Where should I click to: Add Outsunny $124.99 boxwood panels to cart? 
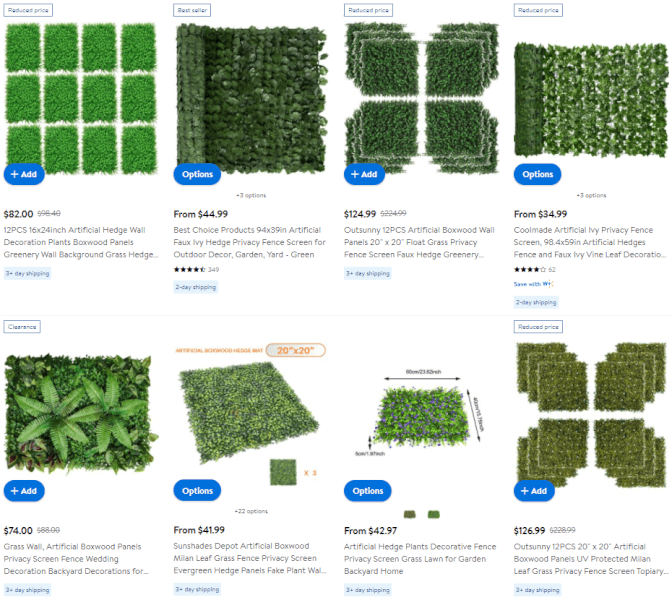(x=364, y=174)
